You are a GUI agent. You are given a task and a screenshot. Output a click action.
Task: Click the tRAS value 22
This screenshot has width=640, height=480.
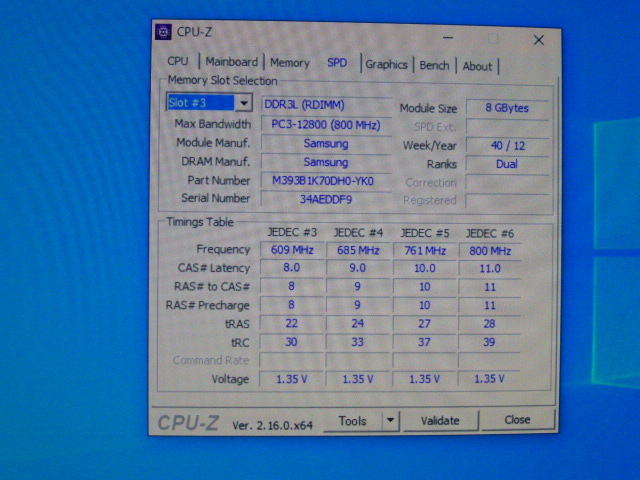[291, 323]
